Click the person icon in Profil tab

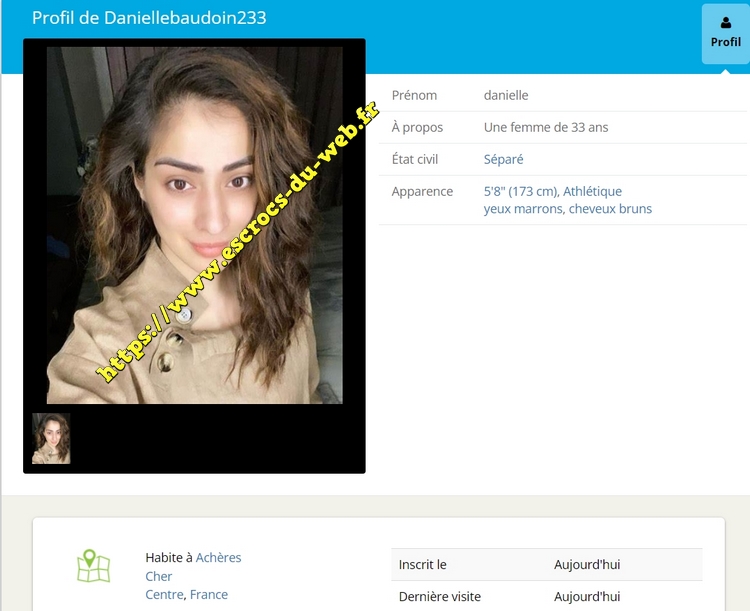[725, 23]
